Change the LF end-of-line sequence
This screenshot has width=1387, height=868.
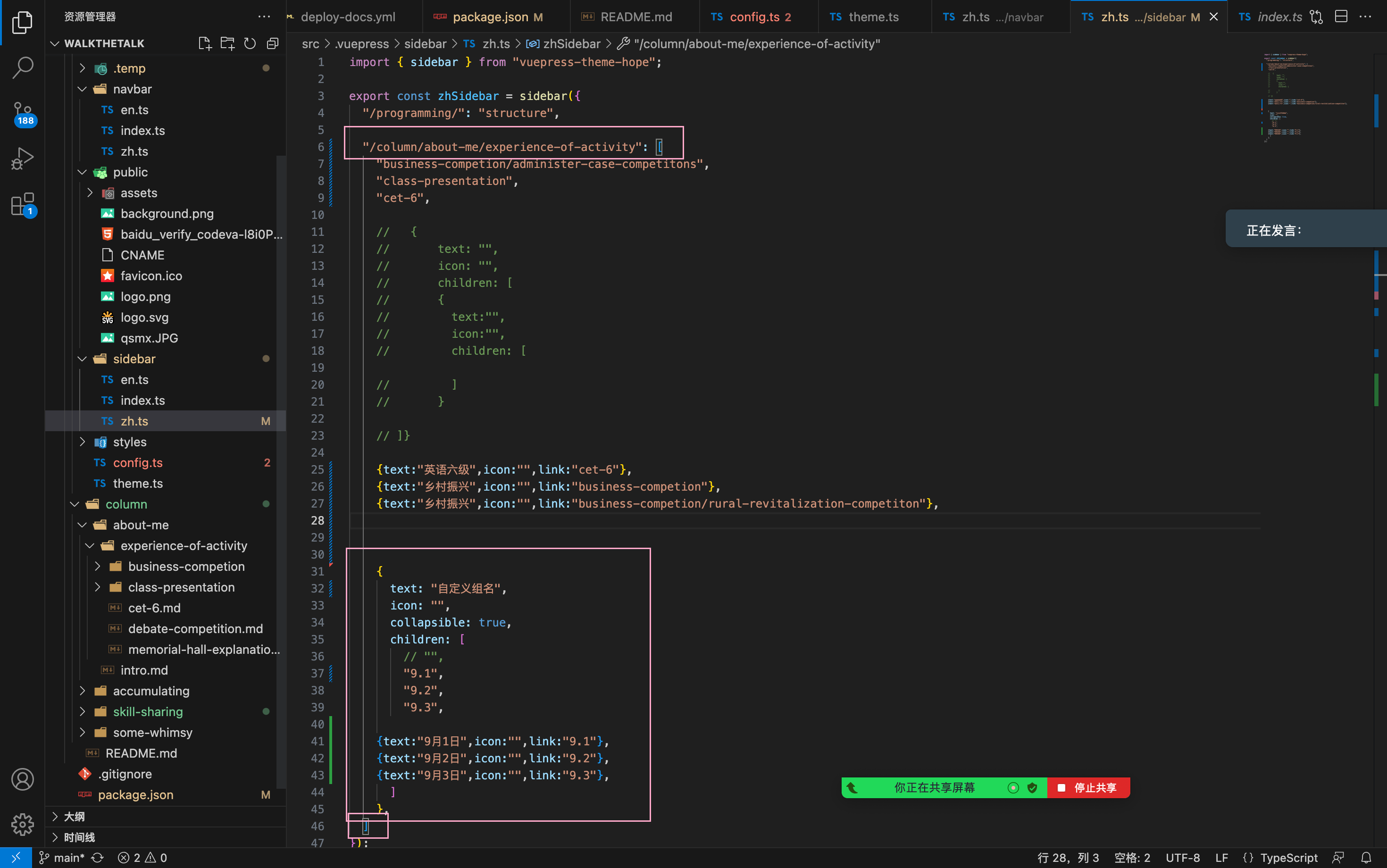click(1222, 858)
